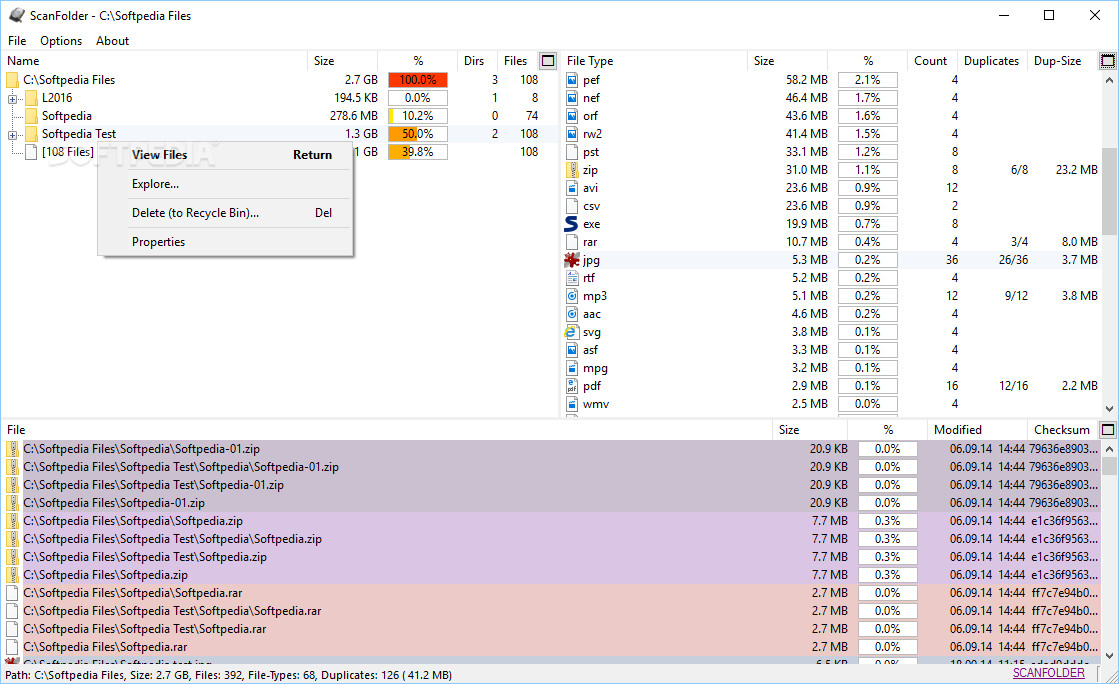This screenshot has width=1119, height=684.
Task: Click the Softpedia folder icon in tree
Action: [x=31, y=116]
